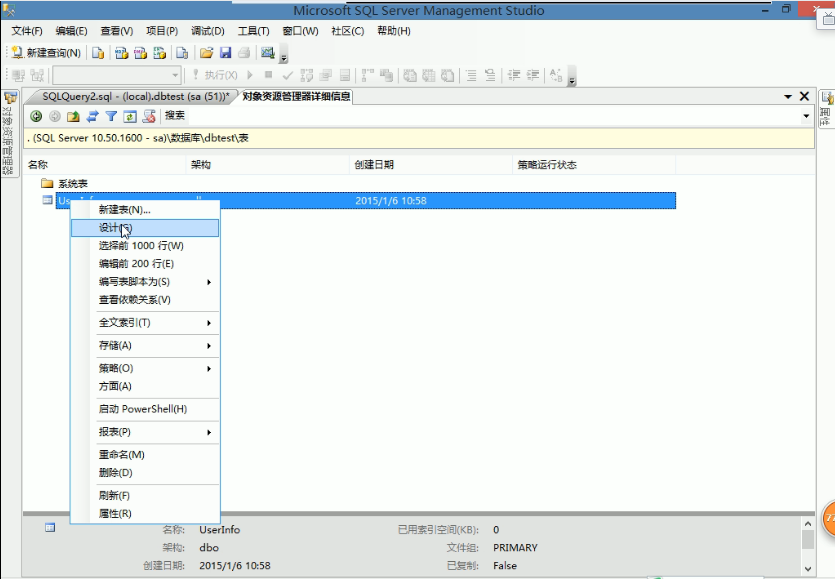Viewport: 835px width, 579px height.
Task: Click the Script with red cross icon
Action: click(x=149, y=116)
